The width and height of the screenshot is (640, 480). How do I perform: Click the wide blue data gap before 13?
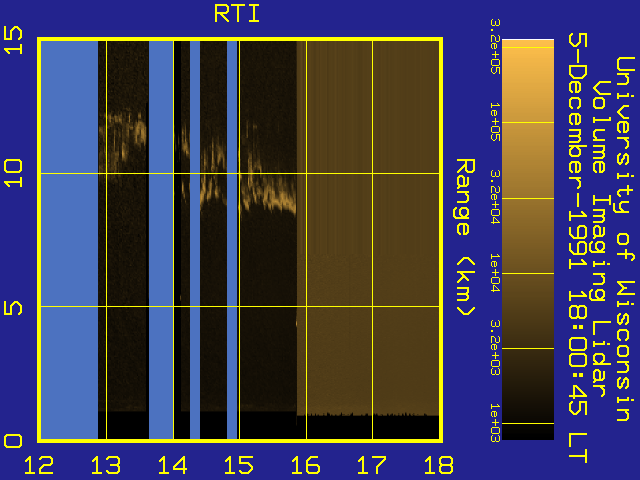point(69,240)
